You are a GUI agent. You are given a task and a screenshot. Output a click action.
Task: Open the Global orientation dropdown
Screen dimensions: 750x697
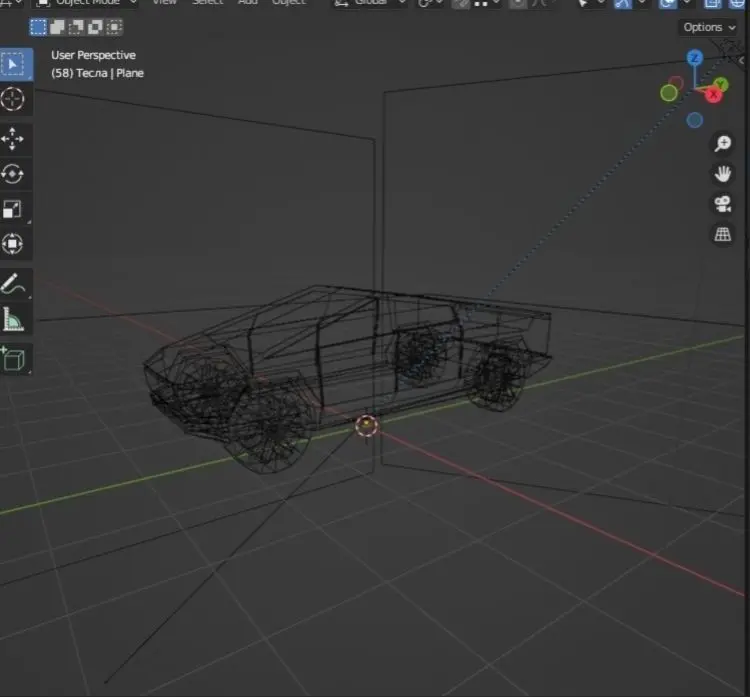point(370,3)
